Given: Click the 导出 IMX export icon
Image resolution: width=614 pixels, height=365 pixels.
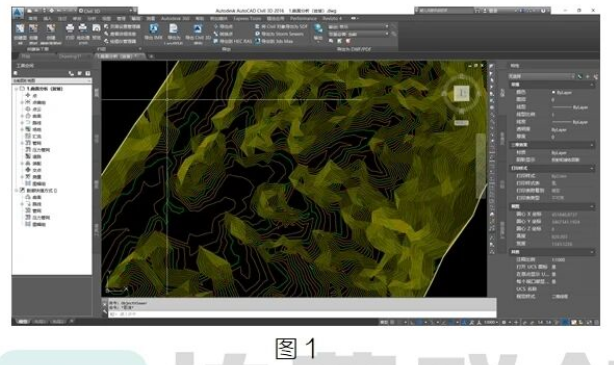Looking at the screenshot, I should click(x=154, y=29).
